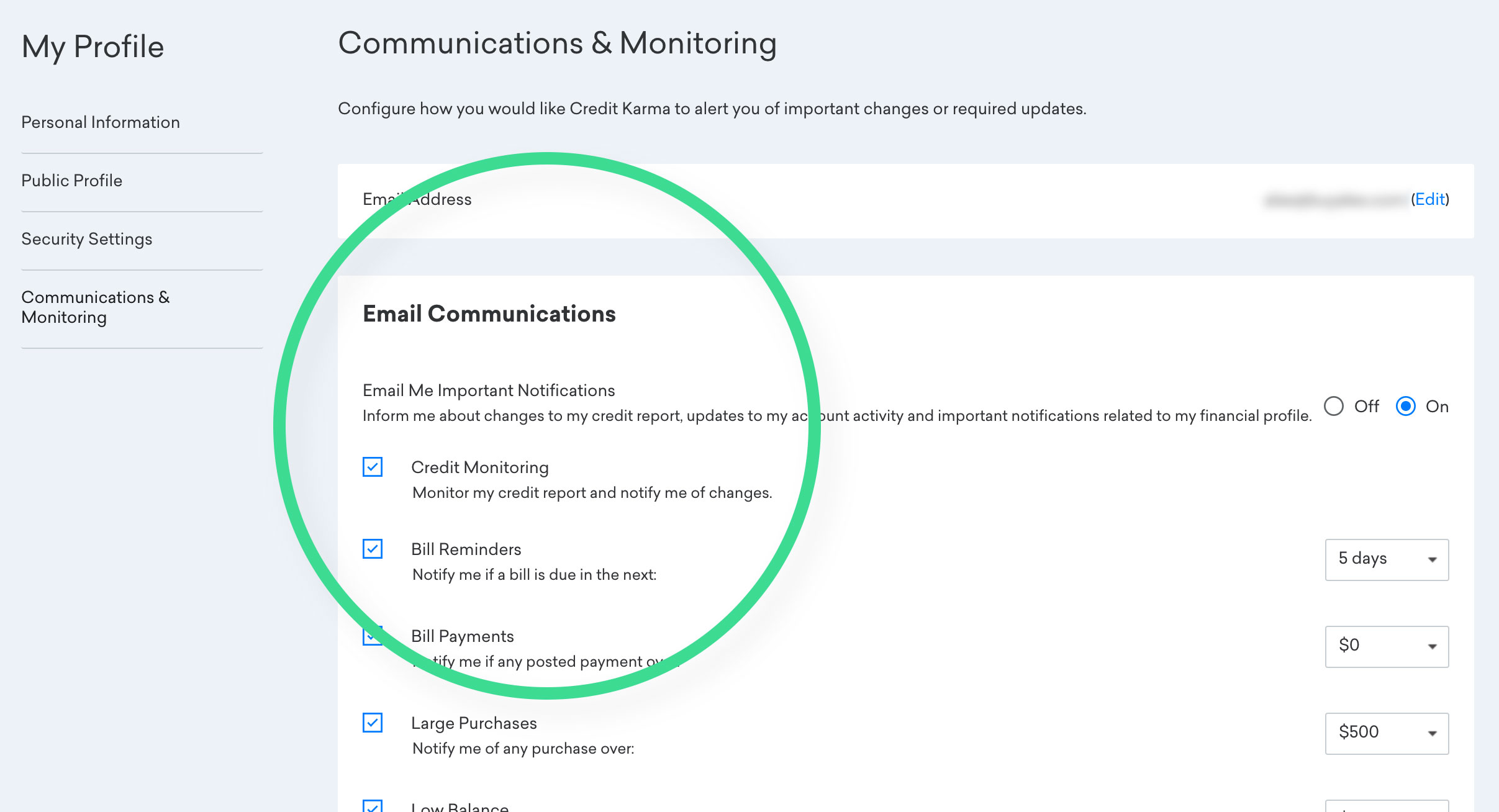Viewport: 1499px width, 812px height.
Task: Click arrow on $0 dropdown
Action: pyautogui.click(x=1432, y=647)
